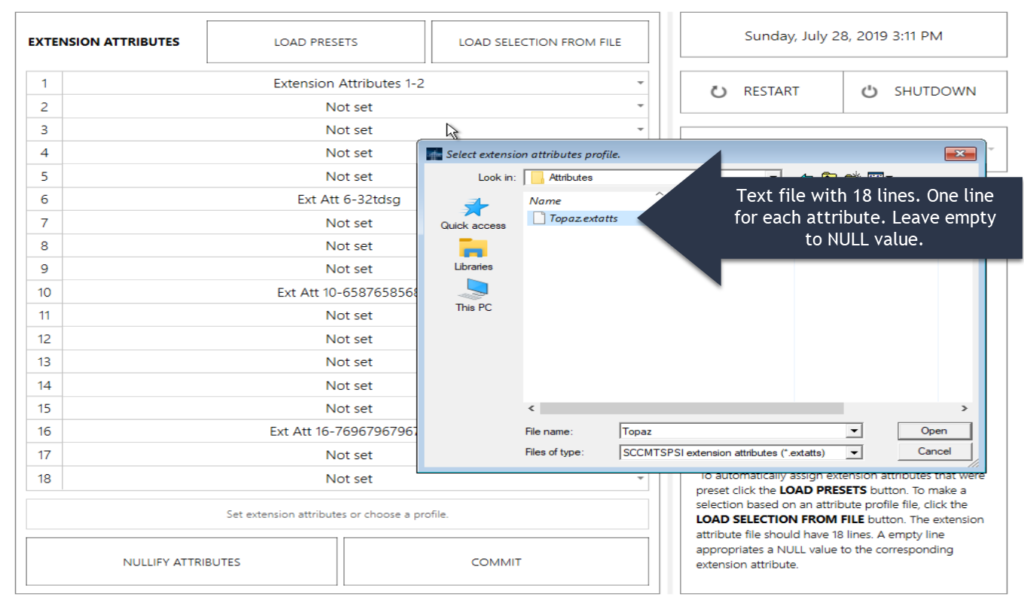Cancel the file selection dialog
Image resolution: width=1024 pixels, height=606 pixels.
933,452
